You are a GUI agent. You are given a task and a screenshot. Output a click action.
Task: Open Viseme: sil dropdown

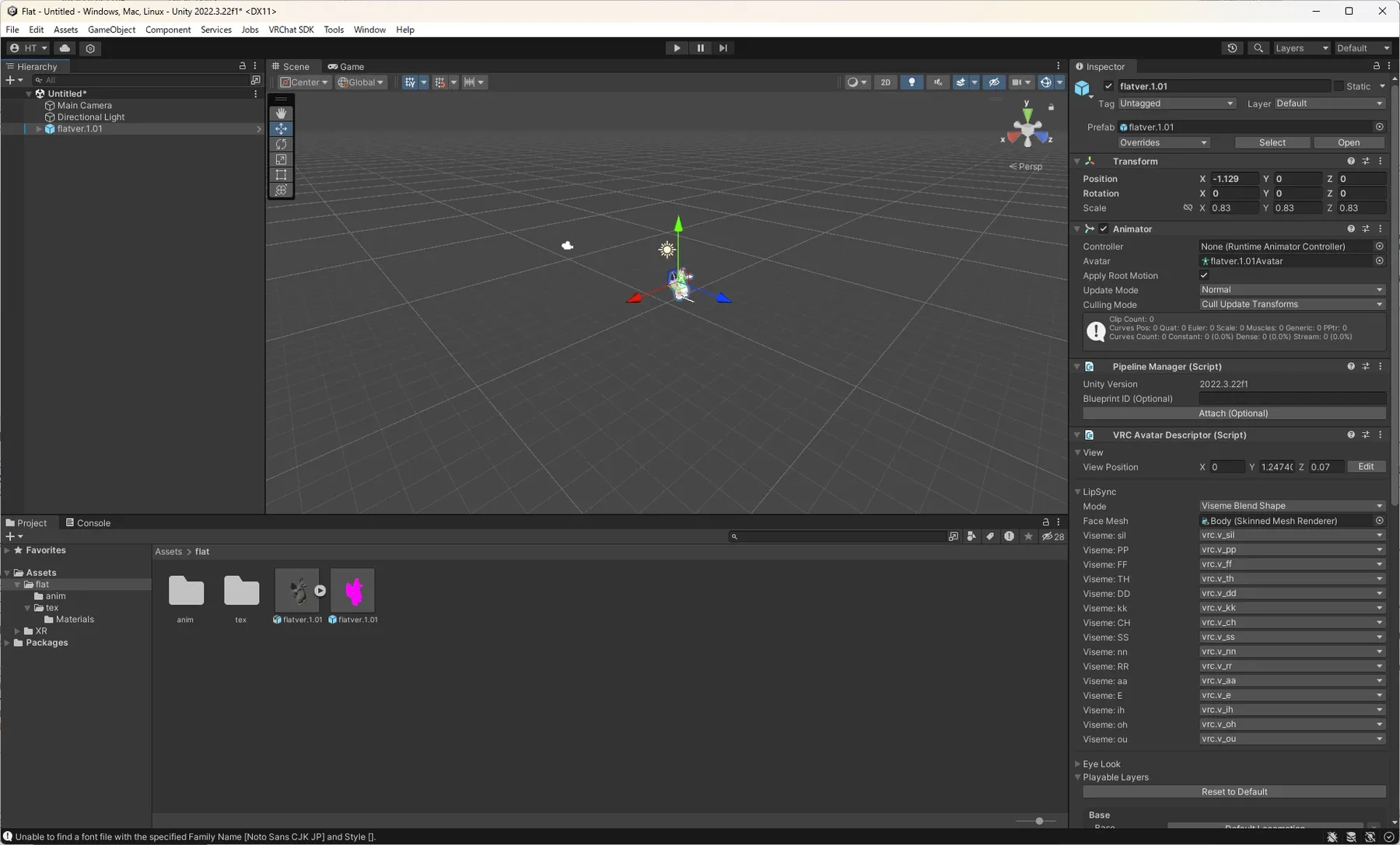1292,536
